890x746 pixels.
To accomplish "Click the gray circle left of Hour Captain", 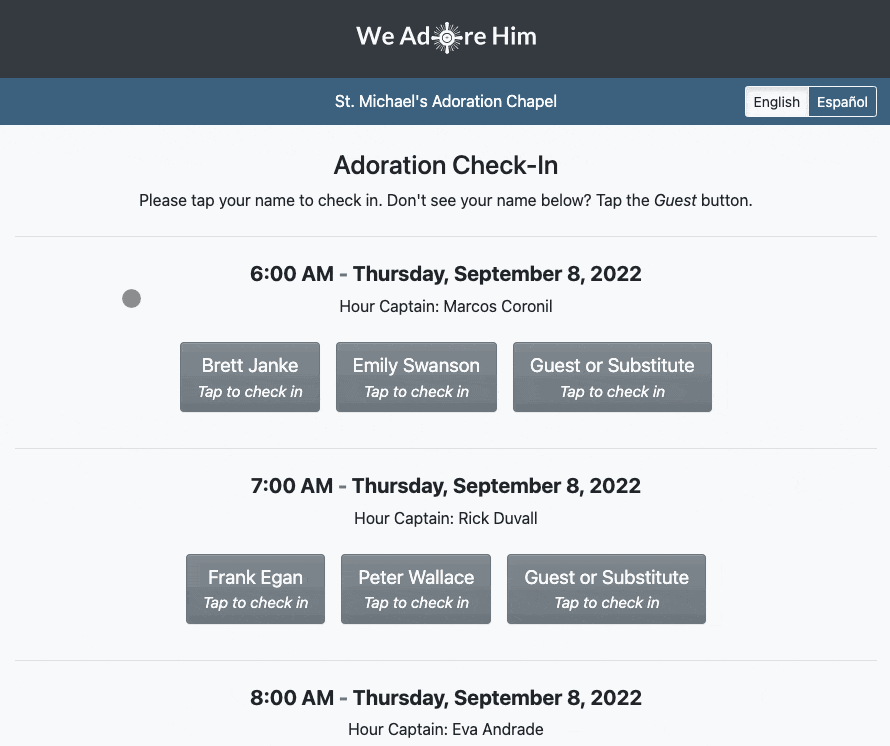I will pos(131,298).
